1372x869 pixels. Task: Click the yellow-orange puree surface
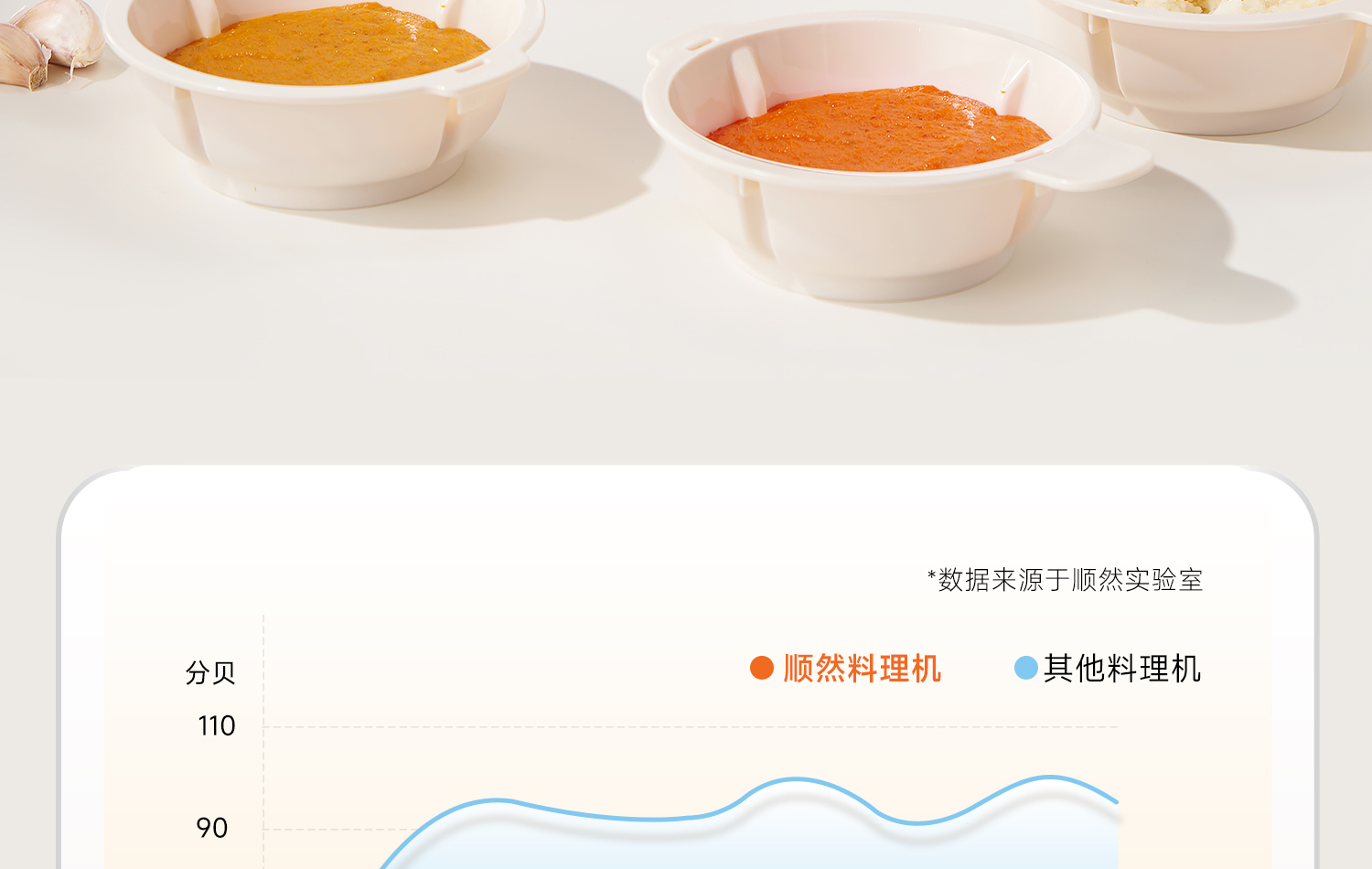coord(327,46)
